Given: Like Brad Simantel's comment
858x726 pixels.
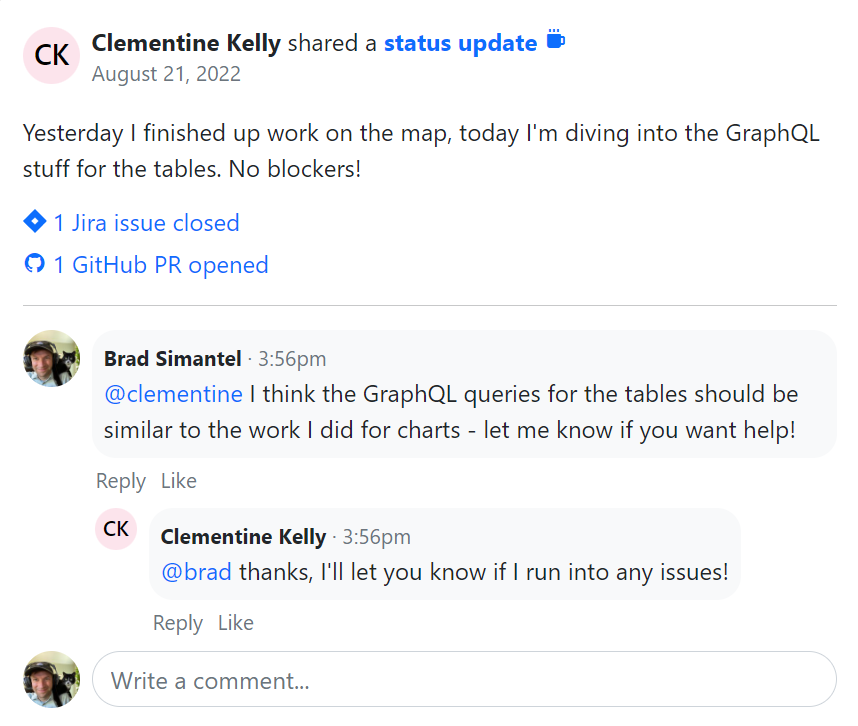Looking at the screenshot, I should click(x=179, y=481).
